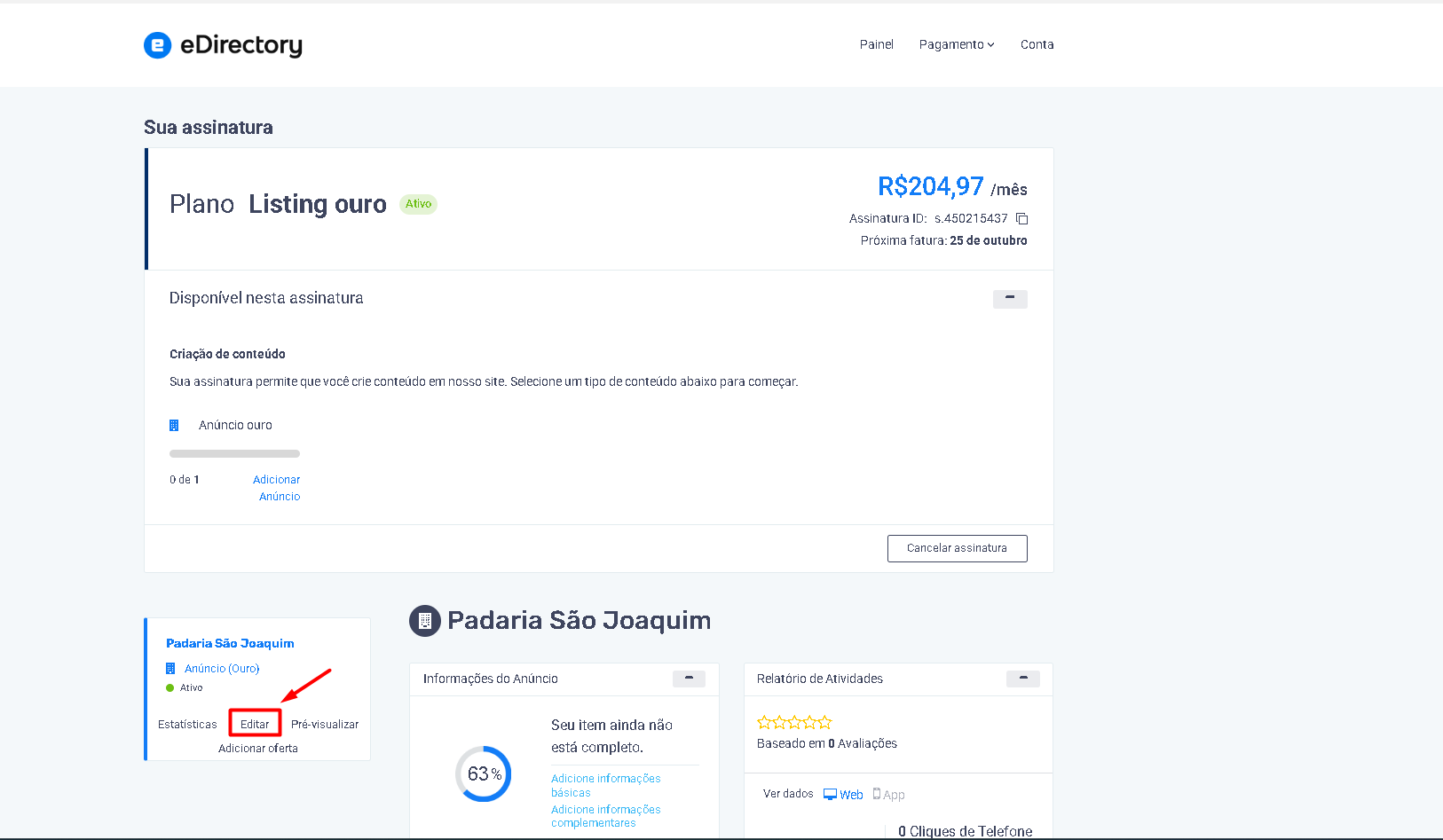Image resolution: width=1443 pixels, height=840 pixels.
Task: Open the Painel menu item
Action: pyautogui.click(x=876, y=44)
